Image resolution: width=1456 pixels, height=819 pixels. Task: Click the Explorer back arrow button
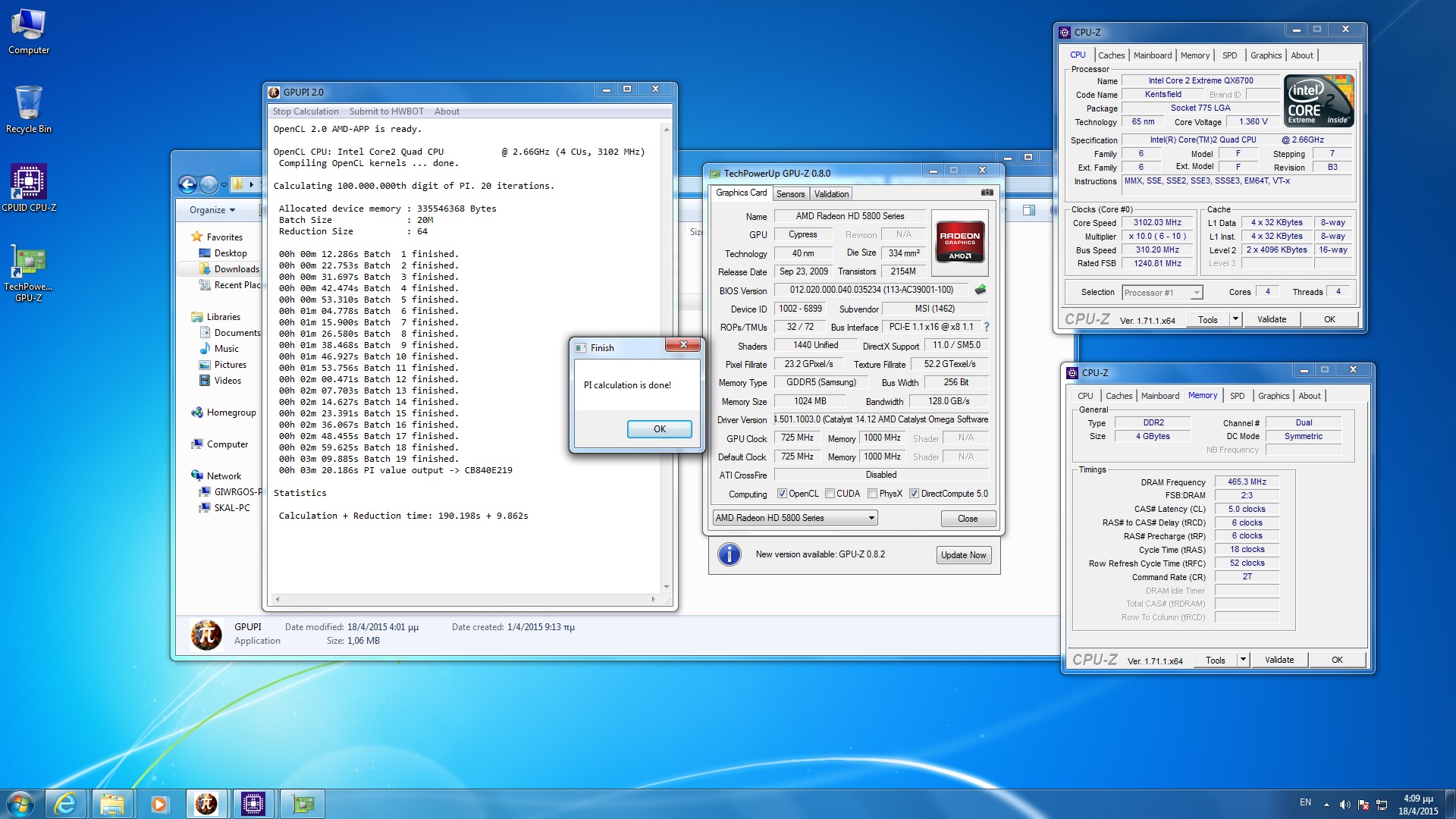[187, 184]
